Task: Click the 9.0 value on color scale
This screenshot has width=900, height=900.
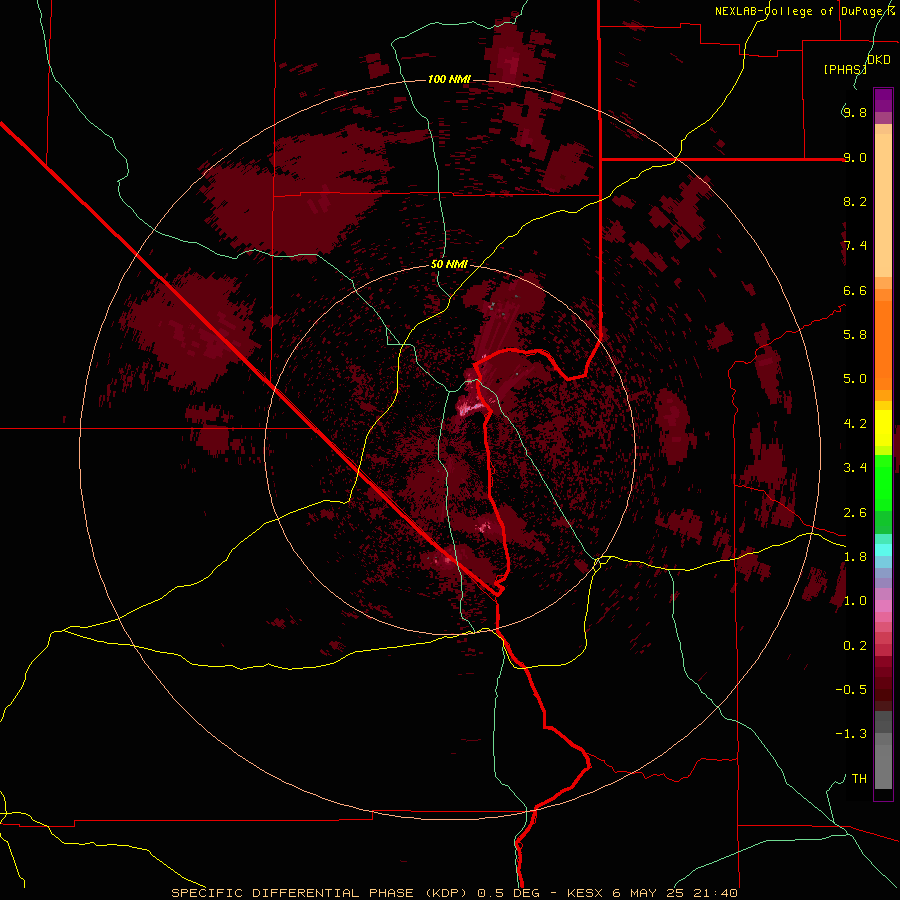Action: 855,157
